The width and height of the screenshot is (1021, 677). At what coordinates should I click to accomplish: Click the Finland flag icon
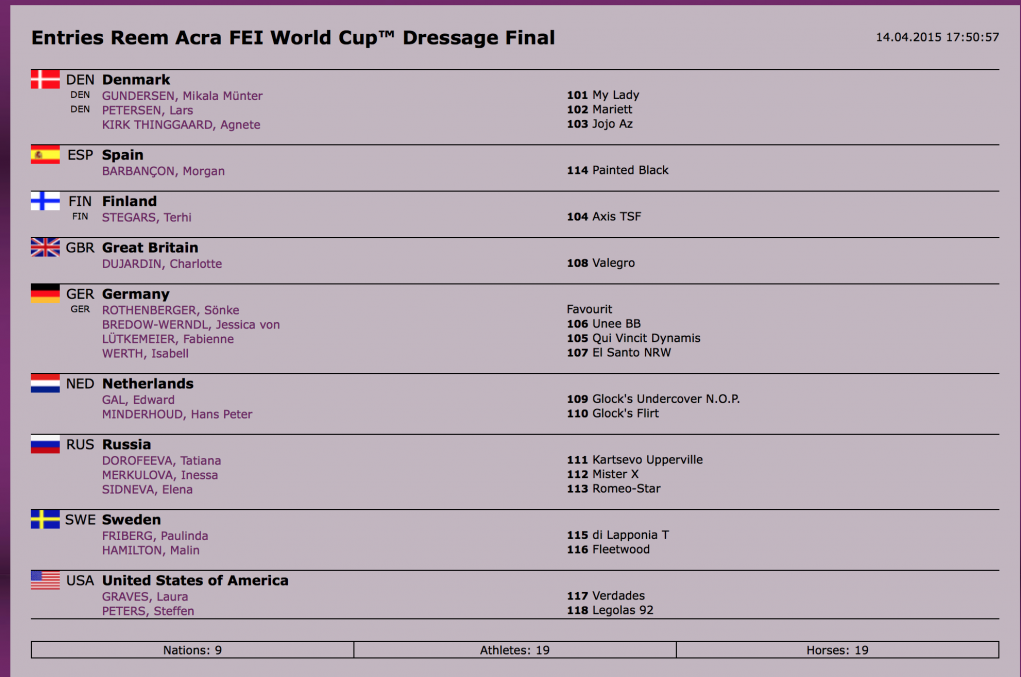(x=45, y=201)
